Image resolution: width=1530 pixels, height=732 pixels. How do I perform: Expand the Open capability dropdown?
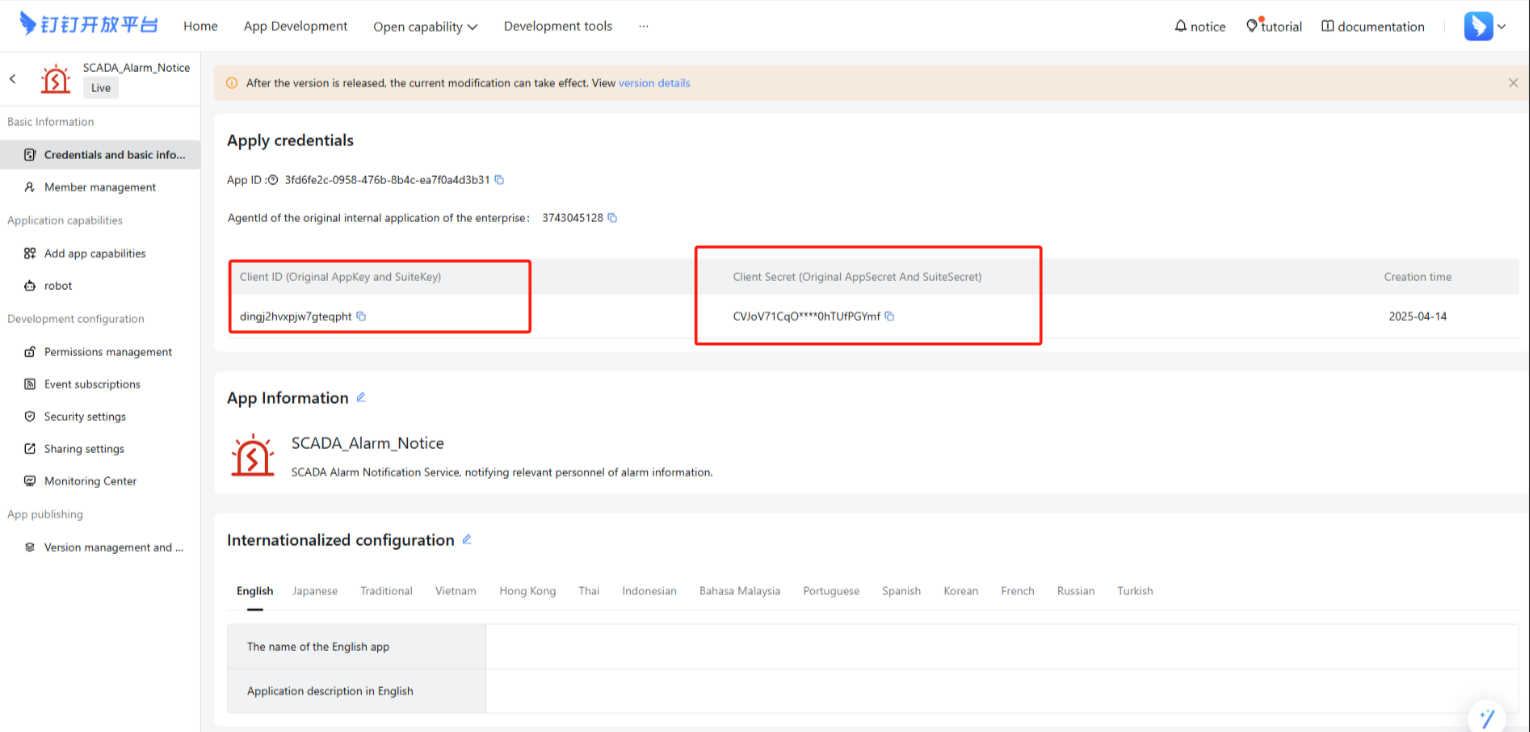(425, 27)
